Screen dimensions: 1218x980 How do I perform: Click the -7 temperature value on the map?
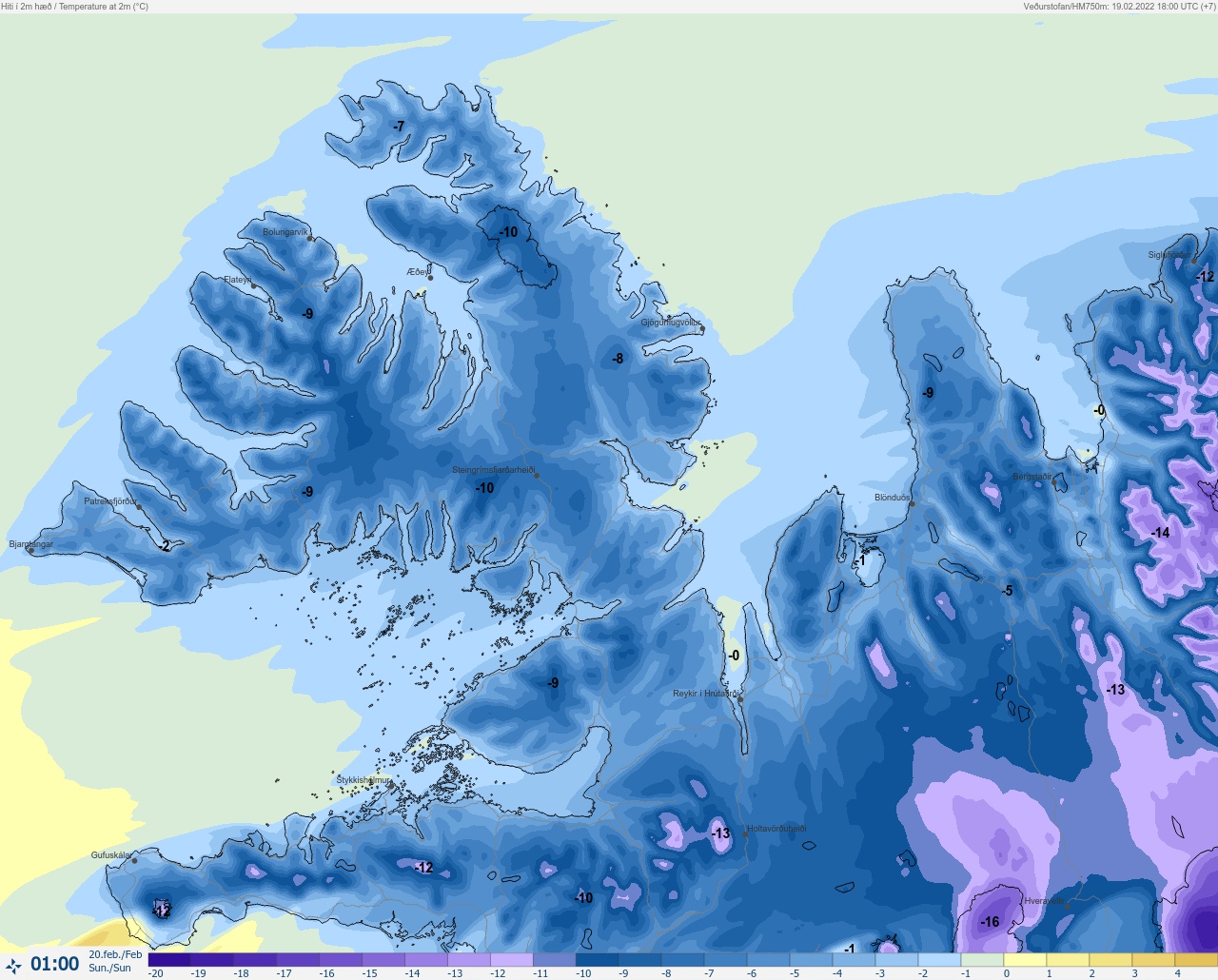399,126
